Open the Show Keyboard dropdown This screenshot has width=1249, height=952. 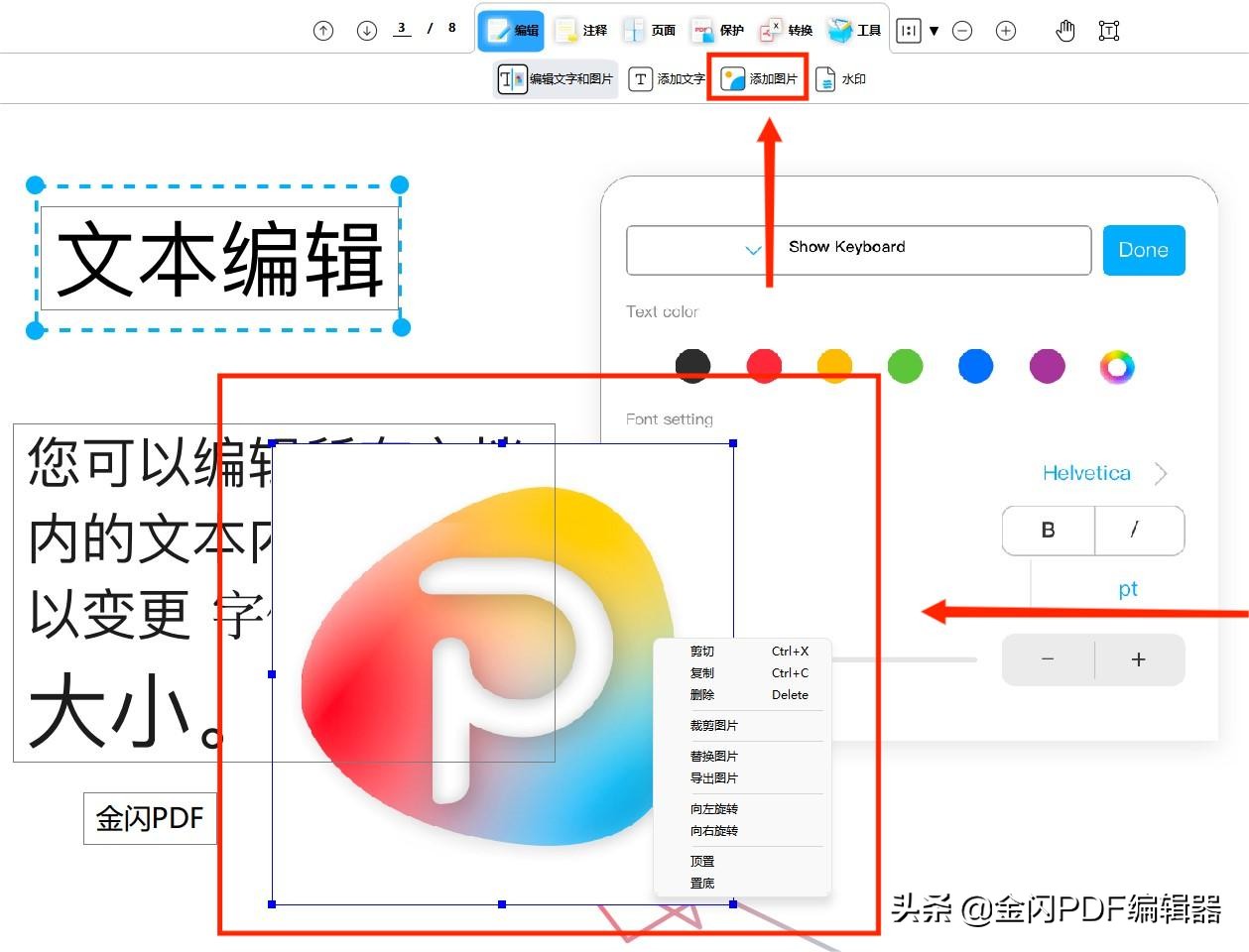[752, 250]
